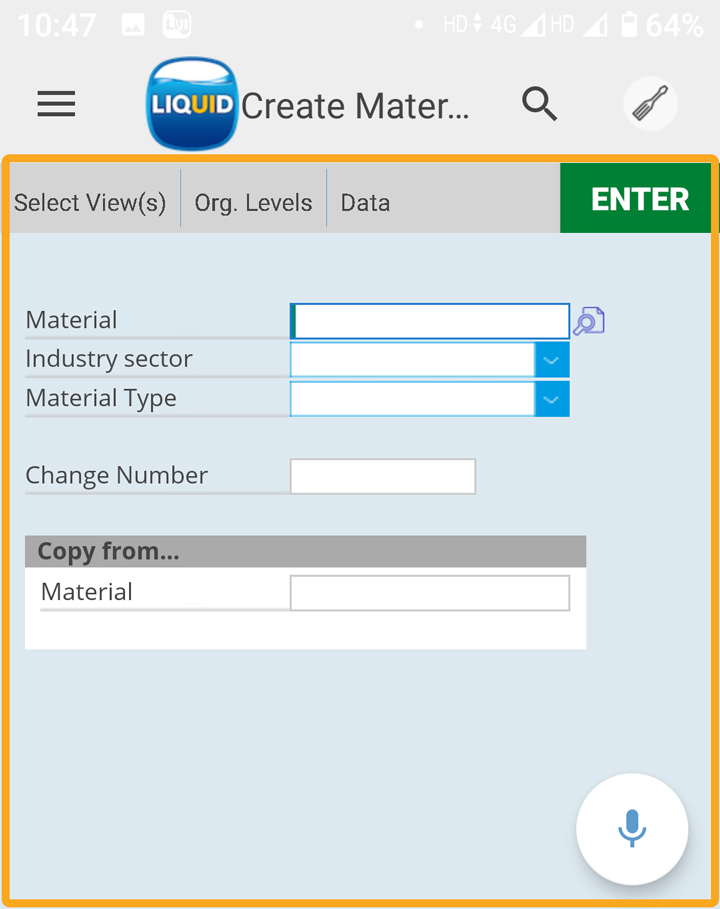Viewport: 720px width, 909px height.
Task: Select the Material Type combo box field
Action: [412, 399]
